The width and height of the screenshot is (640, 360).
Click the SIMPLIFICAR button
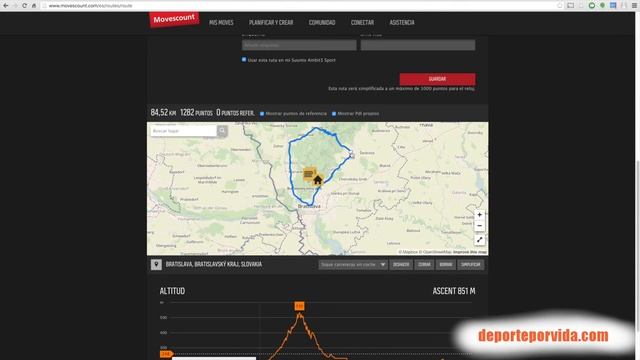point(471,264)
